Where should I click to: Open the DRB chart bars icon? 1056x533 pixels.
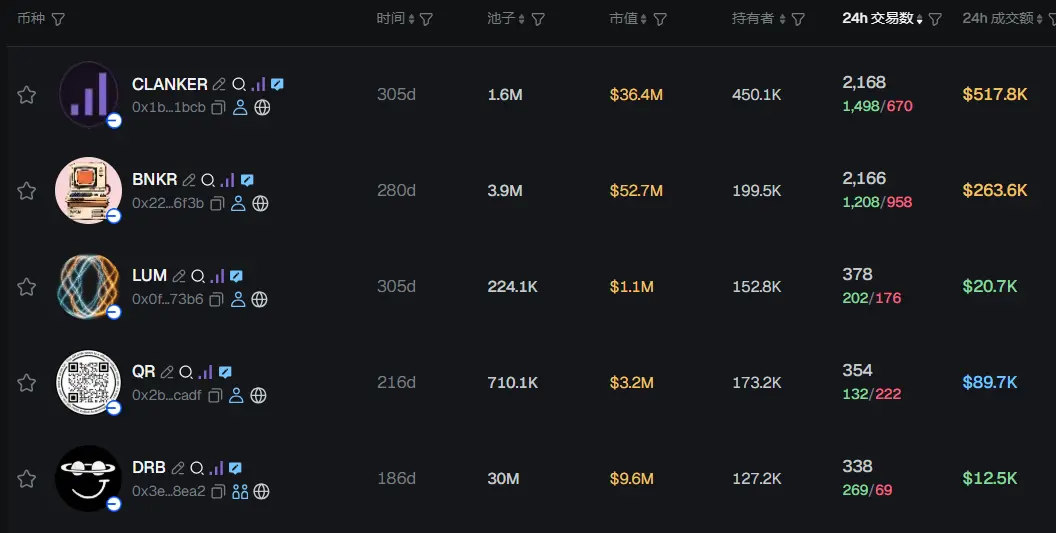click(x=216, y=468)
